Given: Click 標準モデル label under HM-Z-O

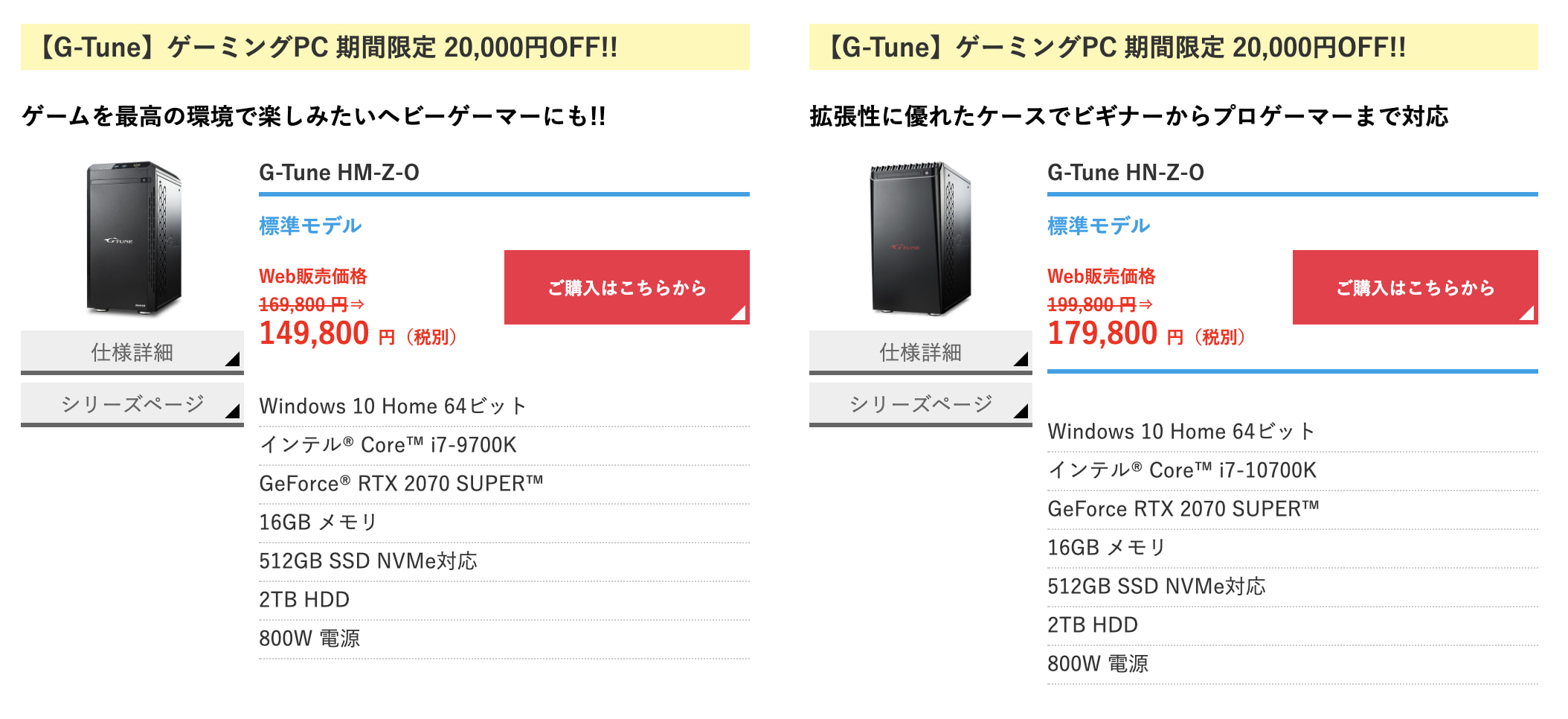Looking at the screenshot, I should coord(310,226).
